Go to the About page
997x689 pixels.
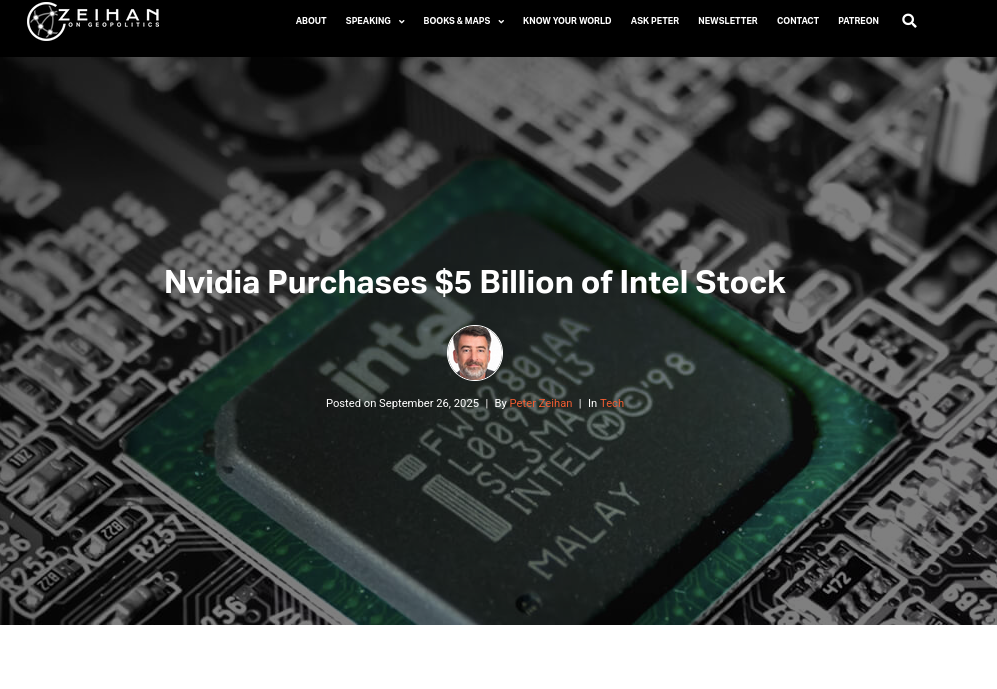click(x=311, y=21)
